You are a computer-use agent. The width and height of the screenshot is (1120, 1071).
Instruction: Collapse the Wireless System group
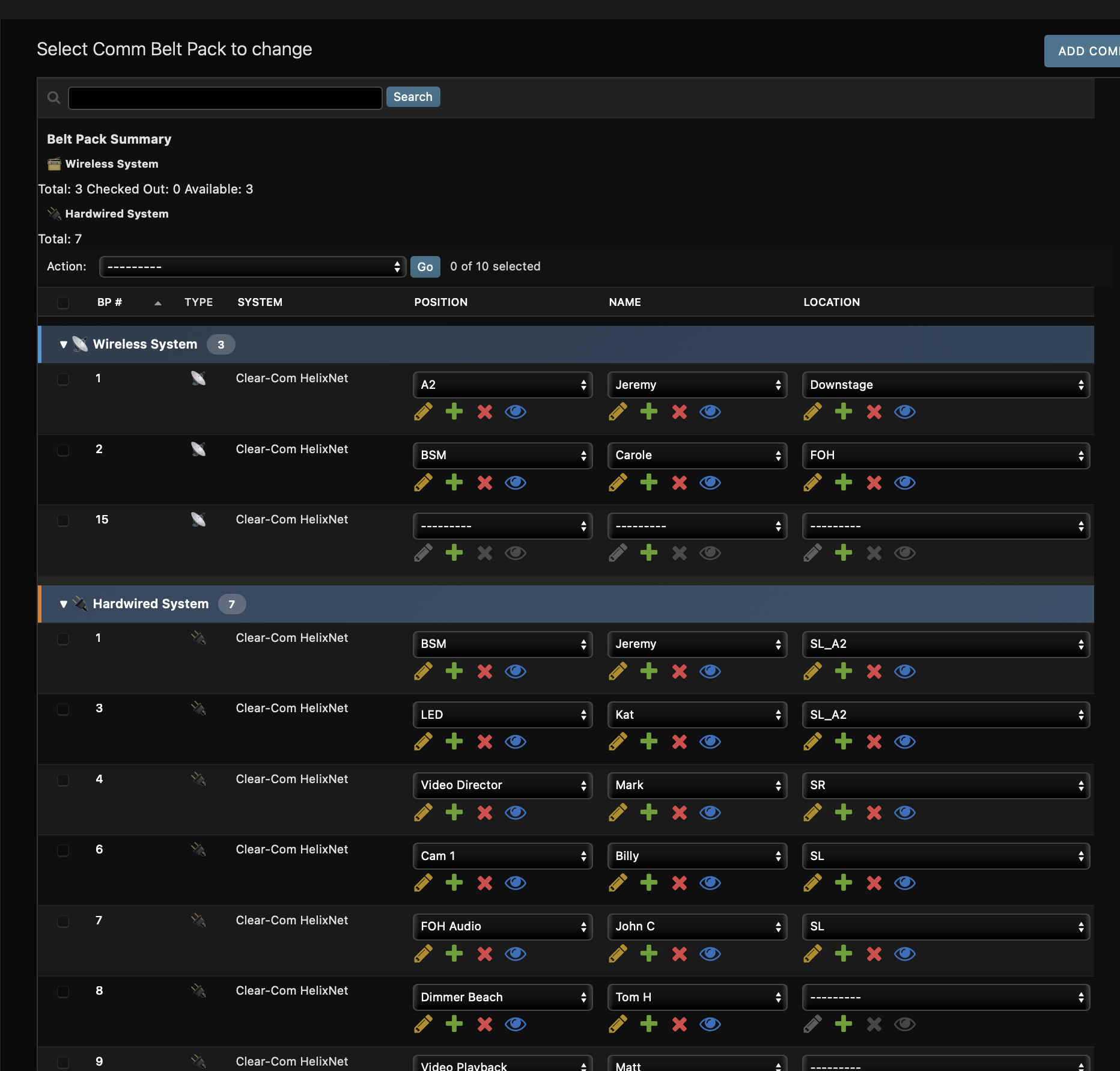coord(64,344)
